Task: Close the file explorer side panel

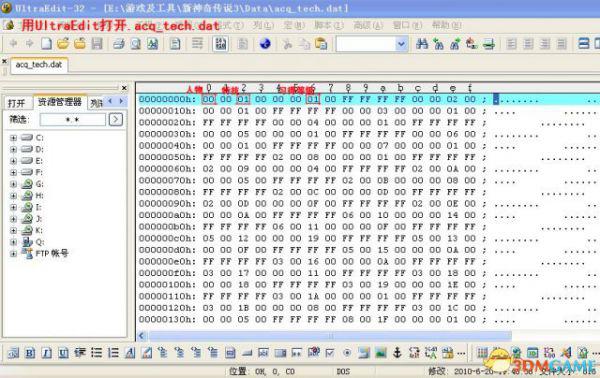Action: 124,88
